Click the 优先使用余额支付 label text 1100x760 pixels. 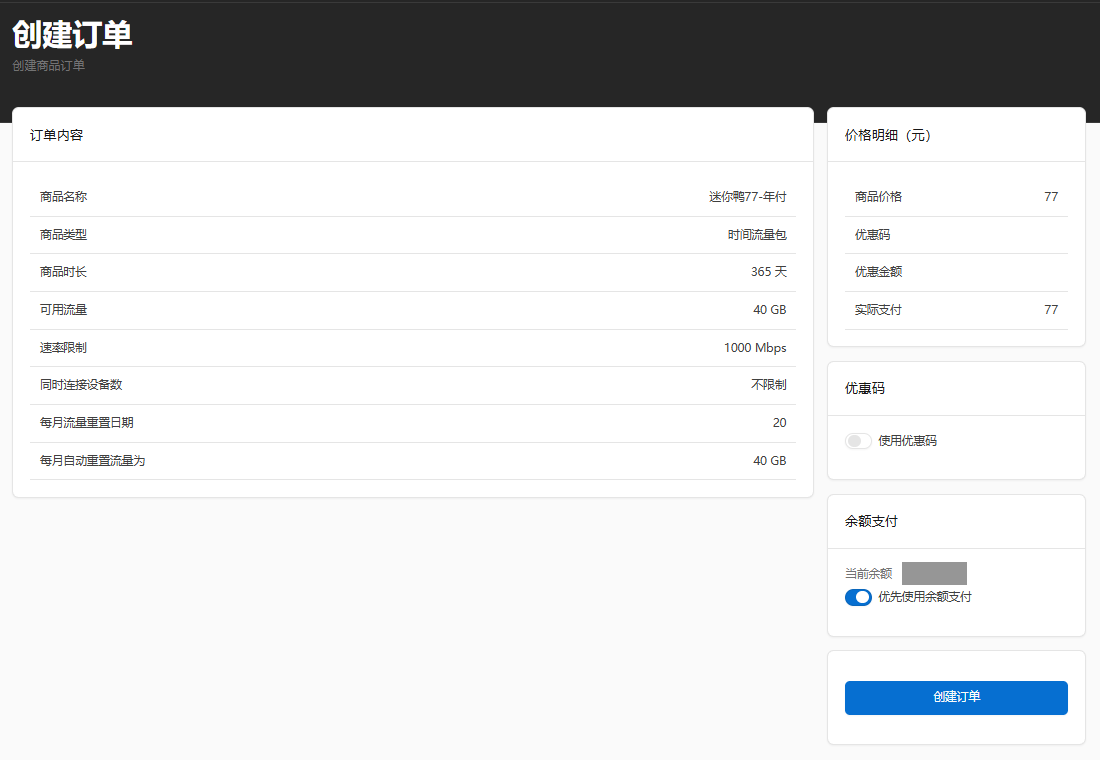click(x=925, y=596)
